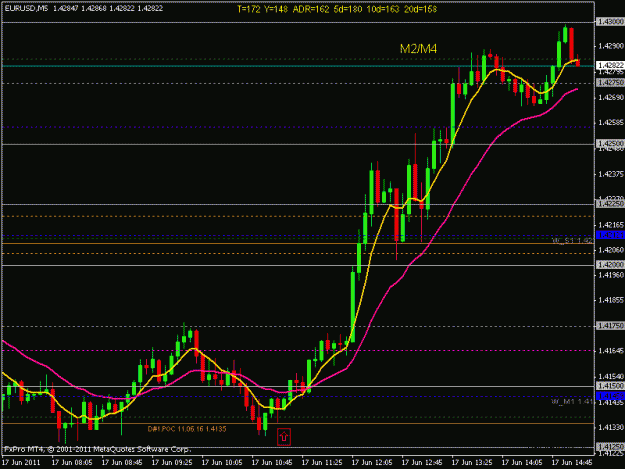Select the W_S1 1.42 pivot label
The image size is (625, 469).
click(572, 241)
